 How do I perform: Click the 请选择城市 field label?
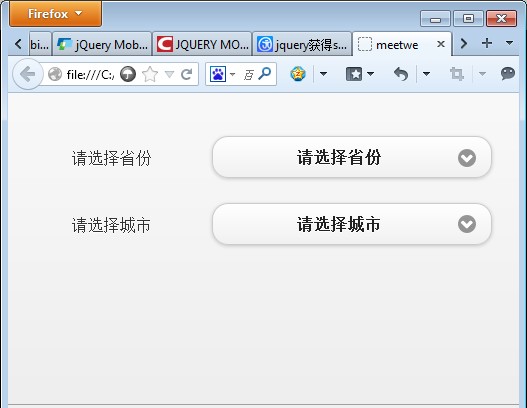click(111, 225)
